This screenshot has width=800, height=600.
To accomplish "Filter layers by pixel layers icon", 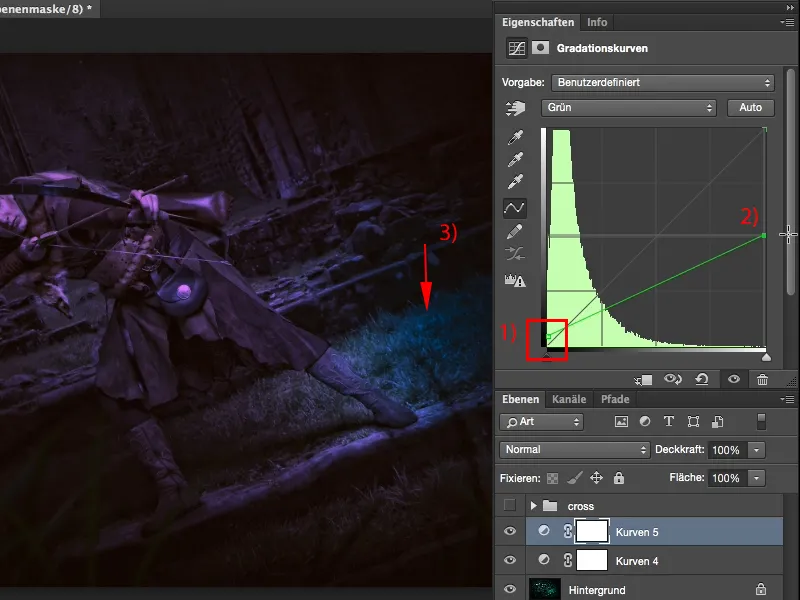I will (x=621, y=421).
